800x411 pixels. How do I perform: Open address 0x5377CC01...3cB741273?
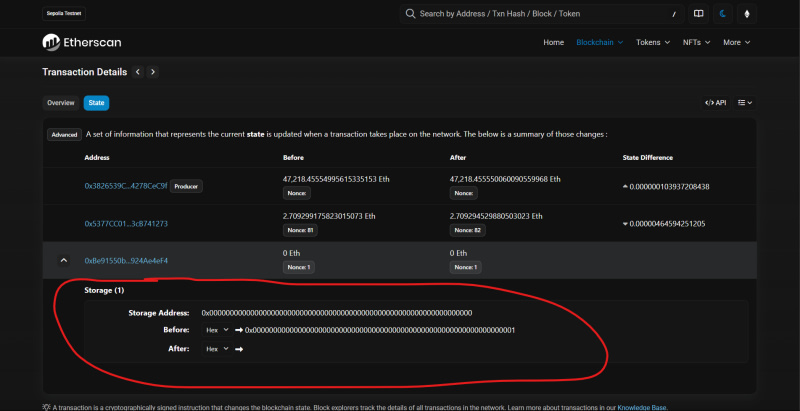coord(126,223)
